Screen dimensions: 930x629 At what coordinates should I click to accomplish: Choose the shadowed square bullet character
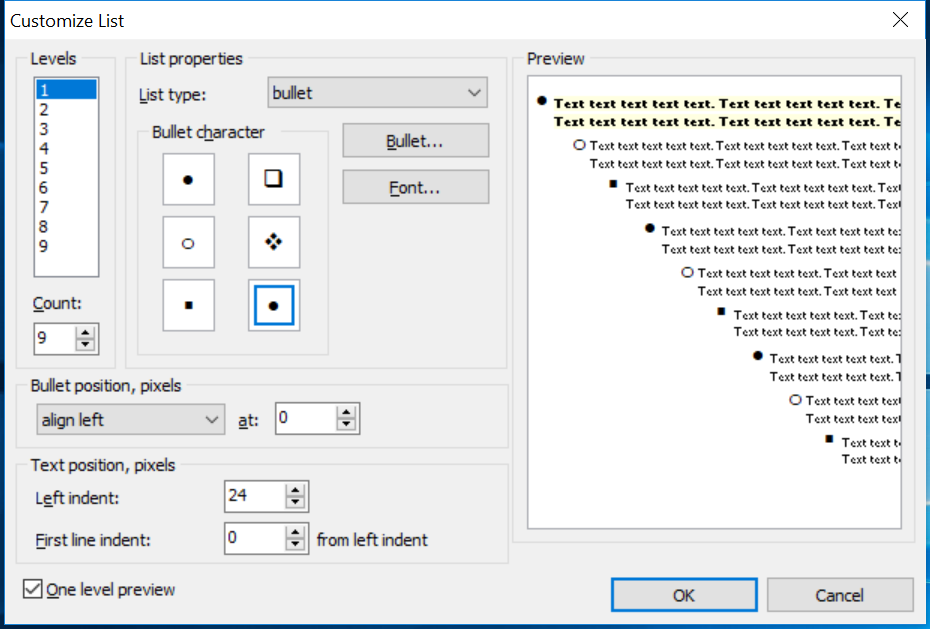273,180
